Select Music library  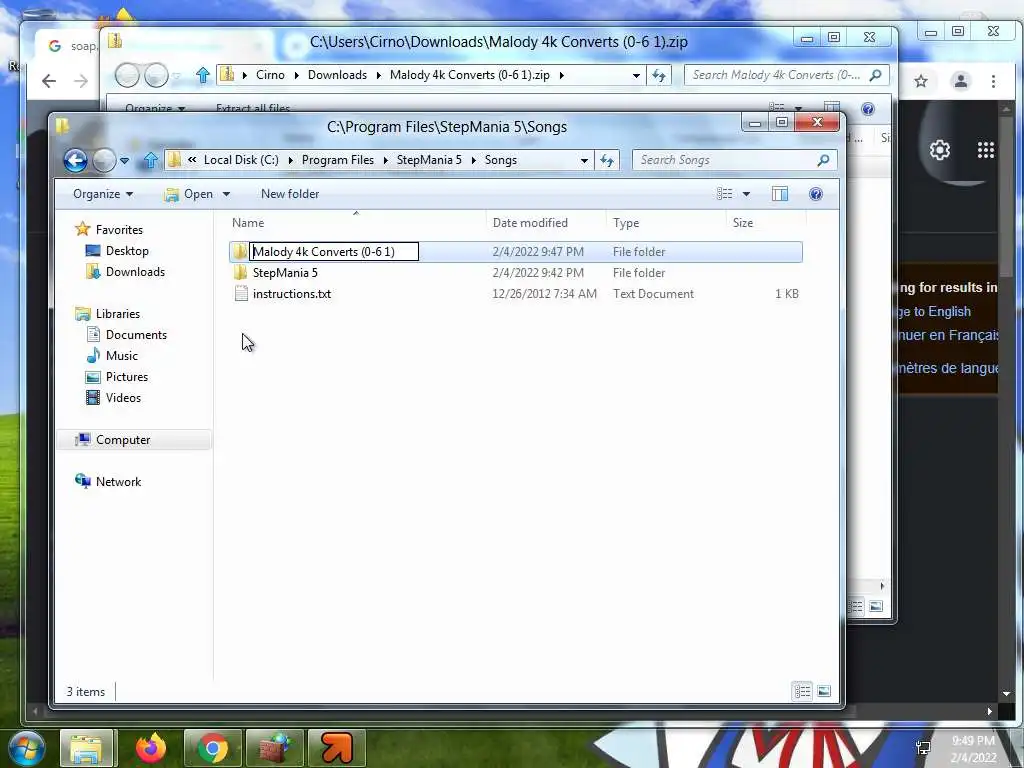(121, 355)
